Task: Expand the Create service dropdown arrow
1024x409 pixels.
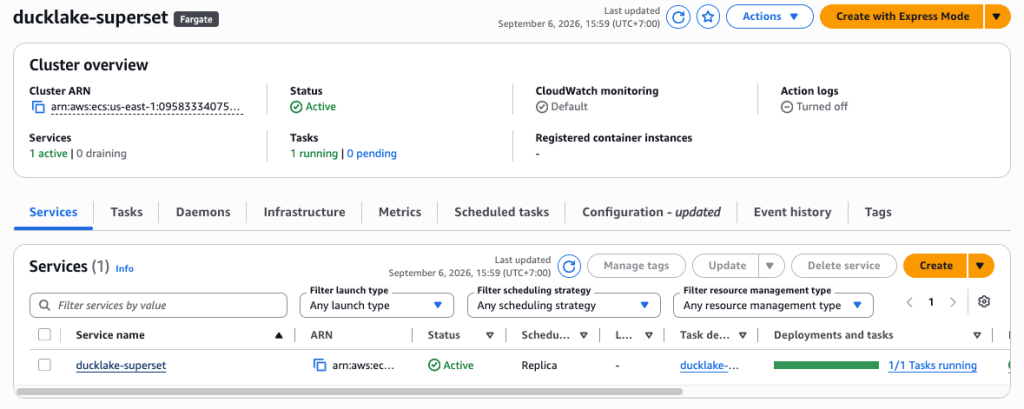Action: pyautogui.click(x=981, y=266)
